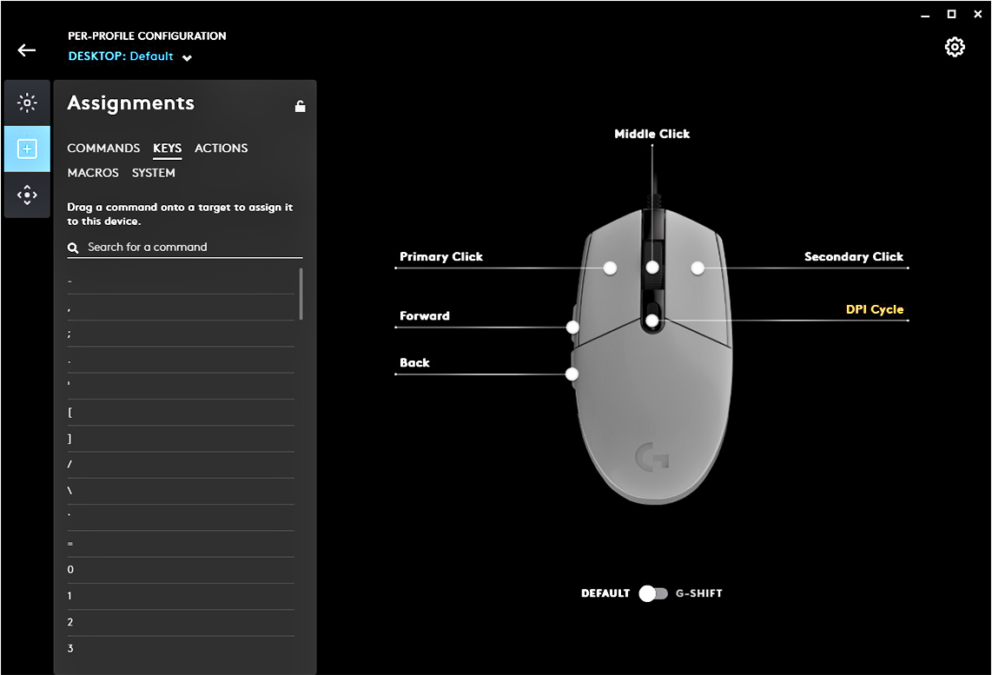Select the '[' key row
The image size is (992, 675).
(181, 412)
